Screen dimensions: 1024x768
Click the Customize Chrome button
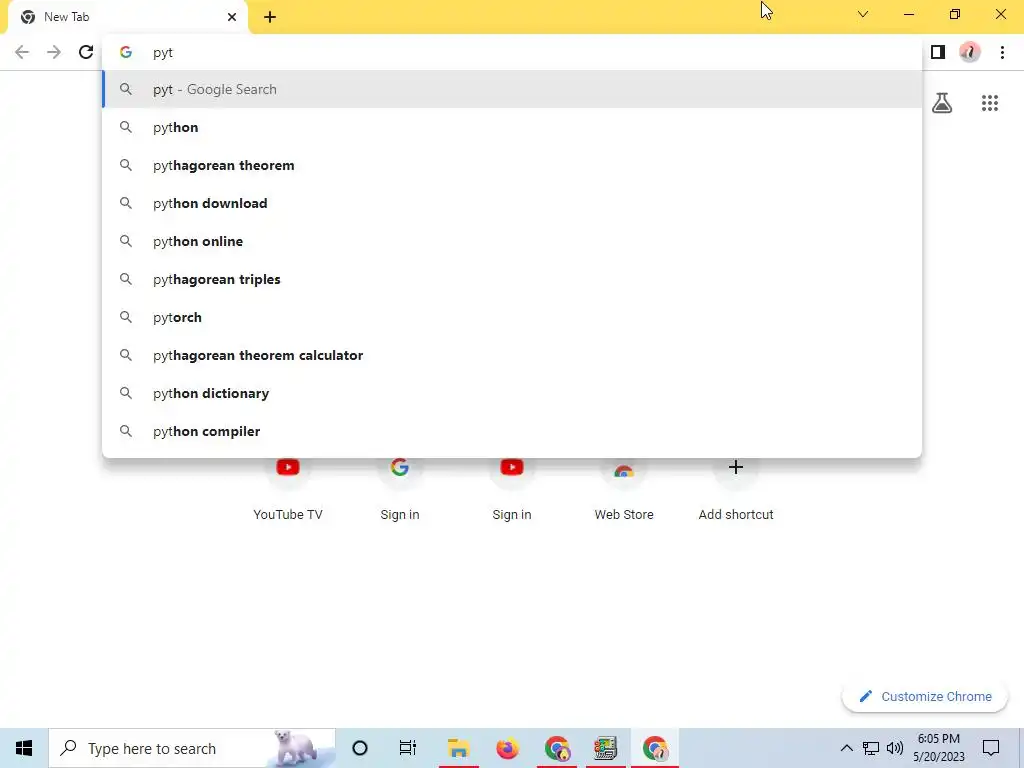[925, 696]
